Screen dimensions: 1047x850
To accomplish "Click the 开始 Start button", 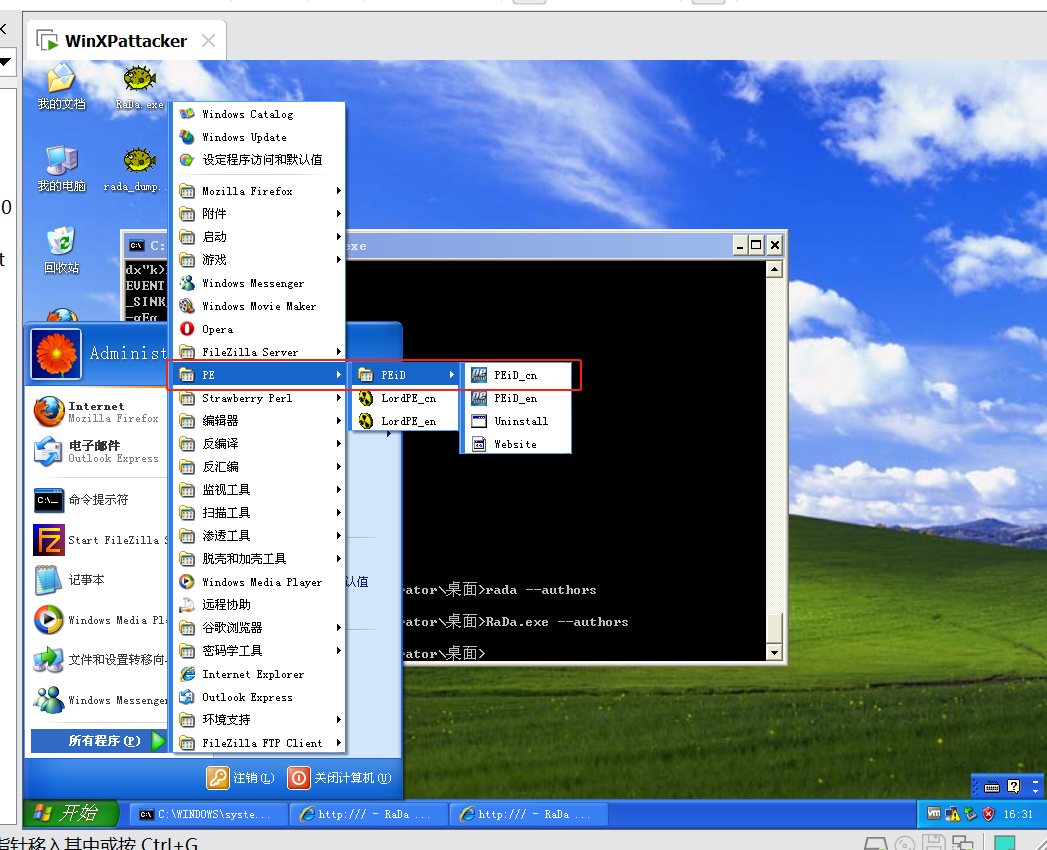I will pos(71,813).
